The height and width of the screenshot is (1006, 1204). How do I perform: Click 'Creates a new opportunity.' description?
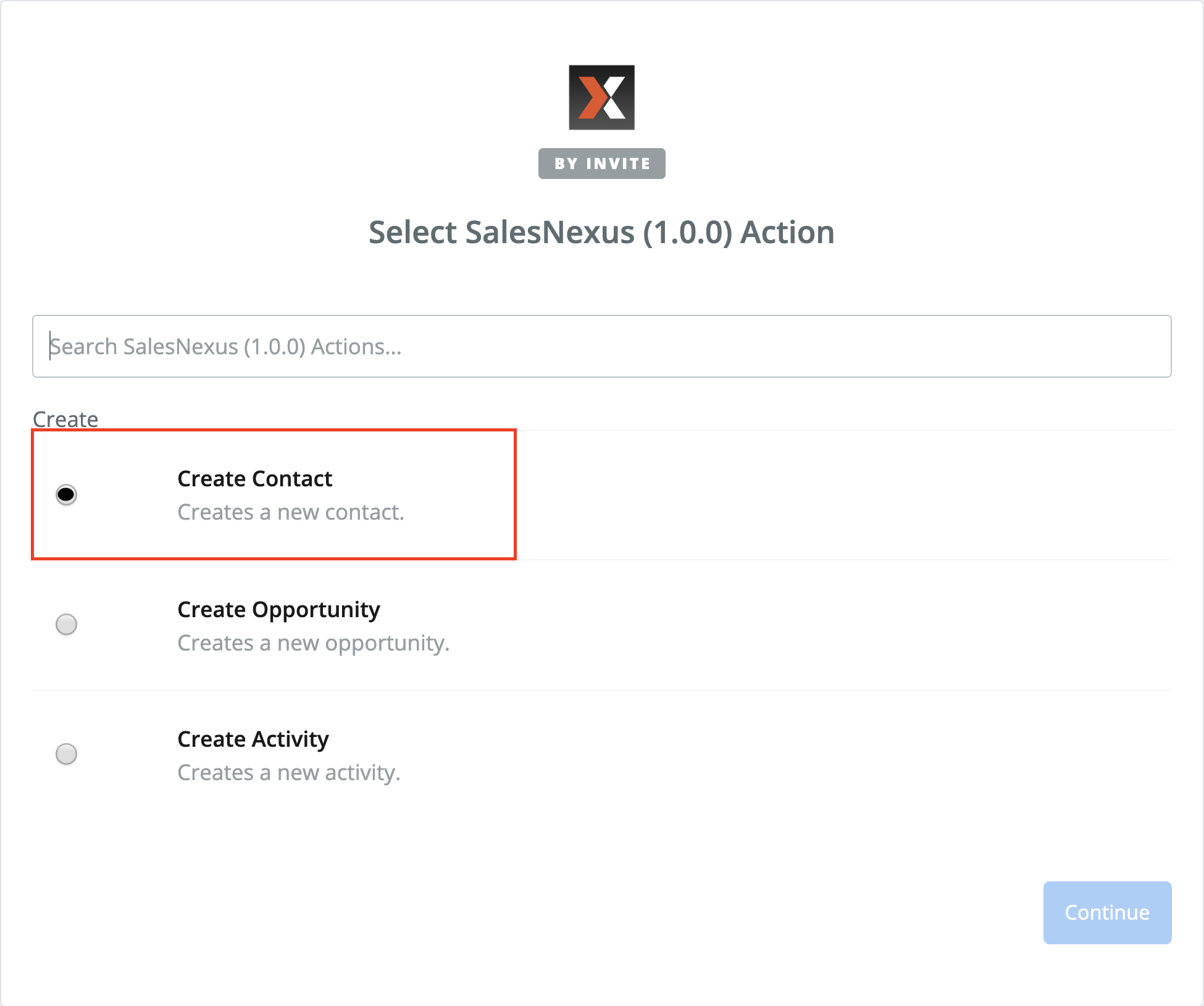pos(313,643)
